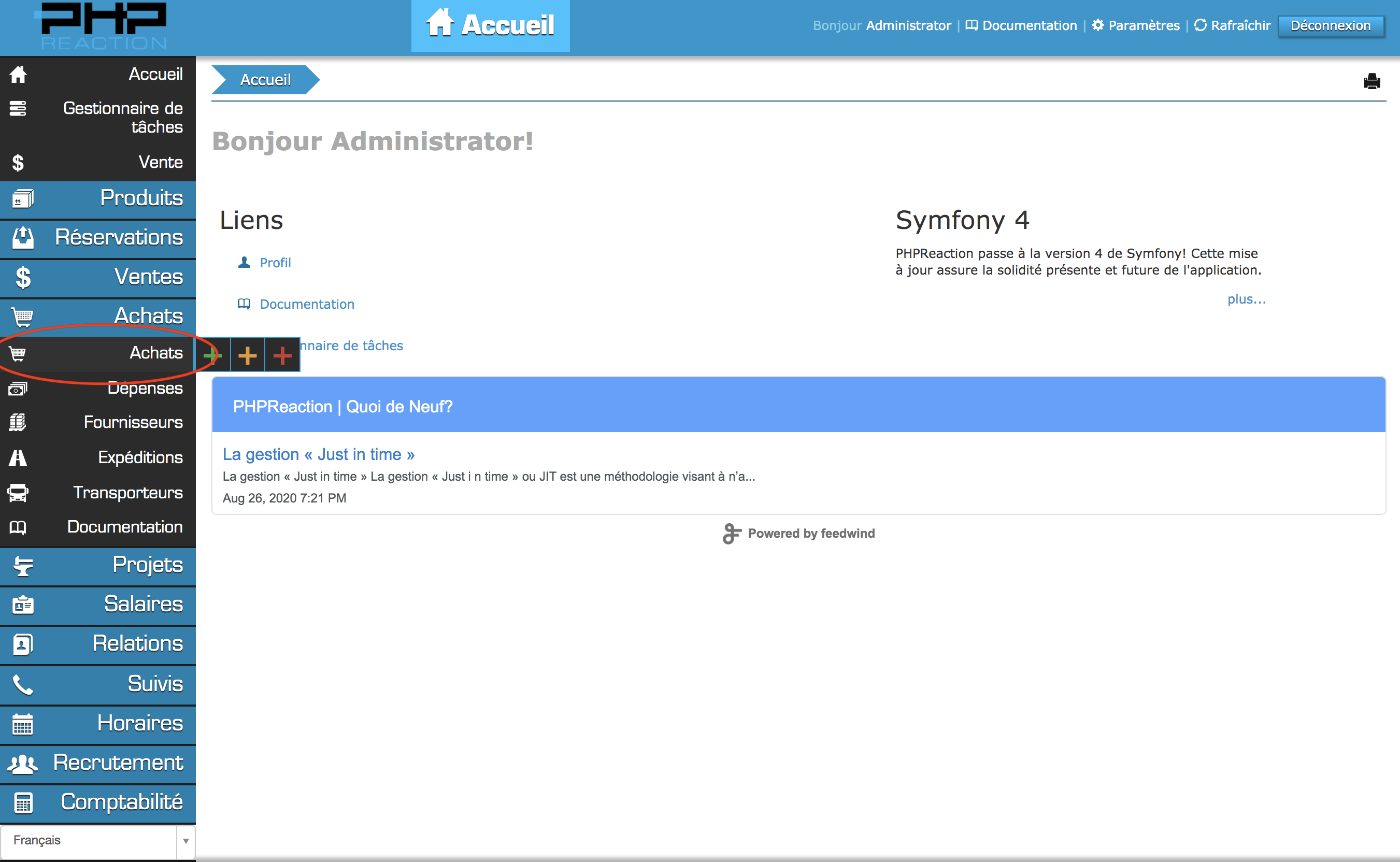Image resolution: width=1400 pixels, height=862 pixels.
Task: Click the print icon at top right
Action: coord(1372,81)
